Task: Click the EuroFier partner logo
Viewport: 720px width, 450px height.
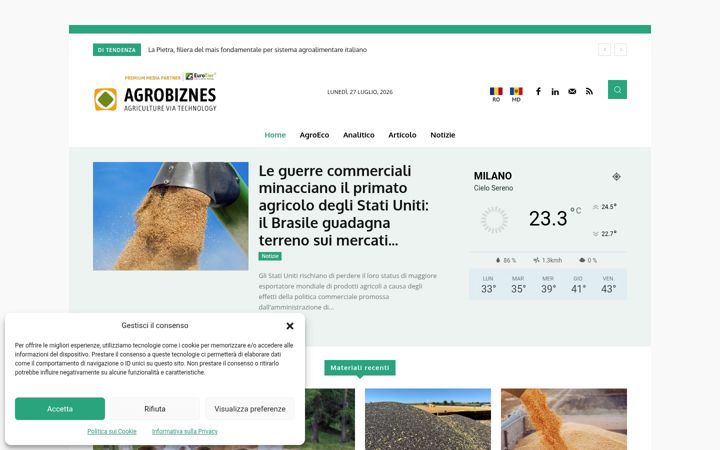Action: pyautogui.click(x=200, y=76)
